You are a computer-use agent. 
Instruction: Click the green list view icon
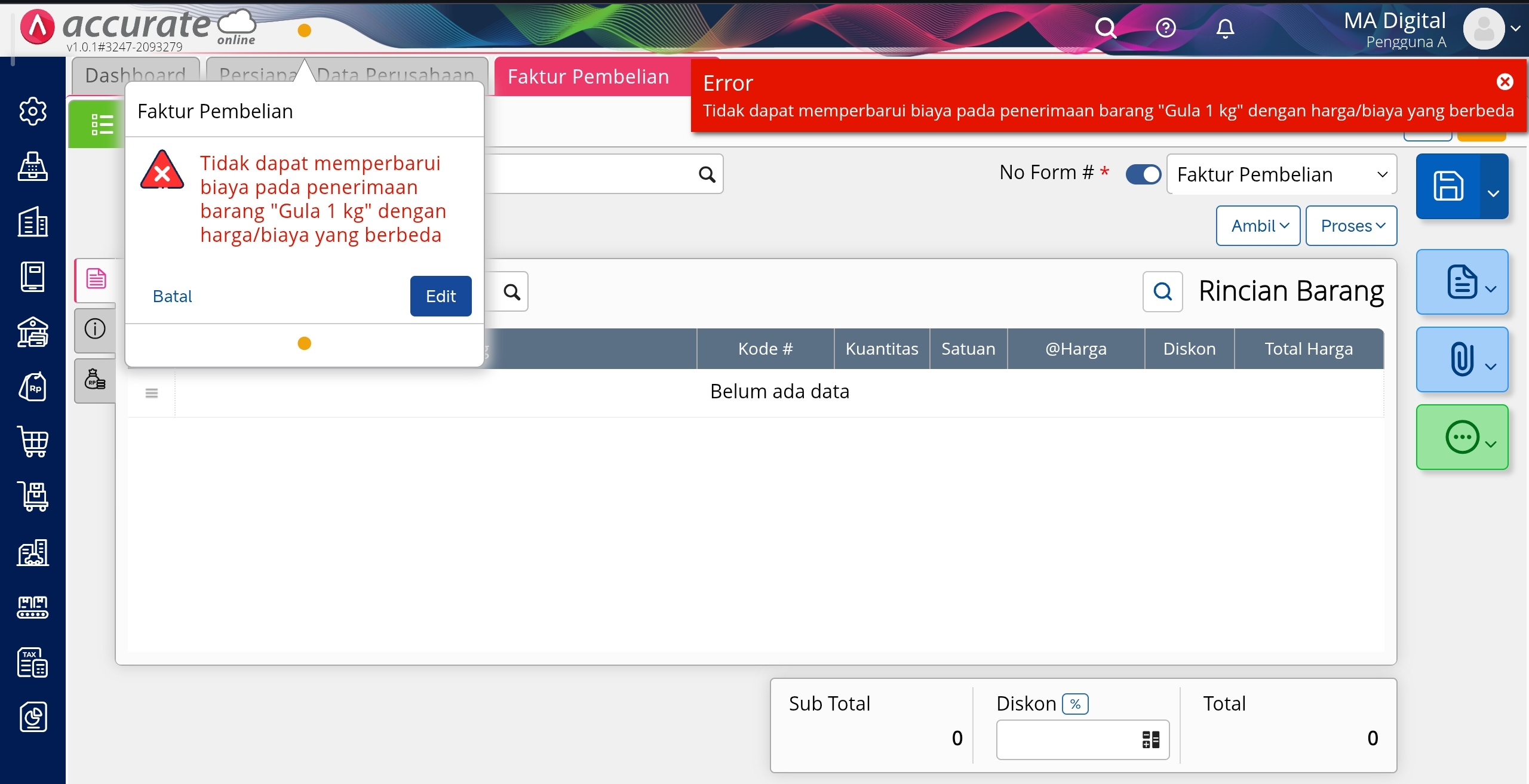tap(102, 124)
